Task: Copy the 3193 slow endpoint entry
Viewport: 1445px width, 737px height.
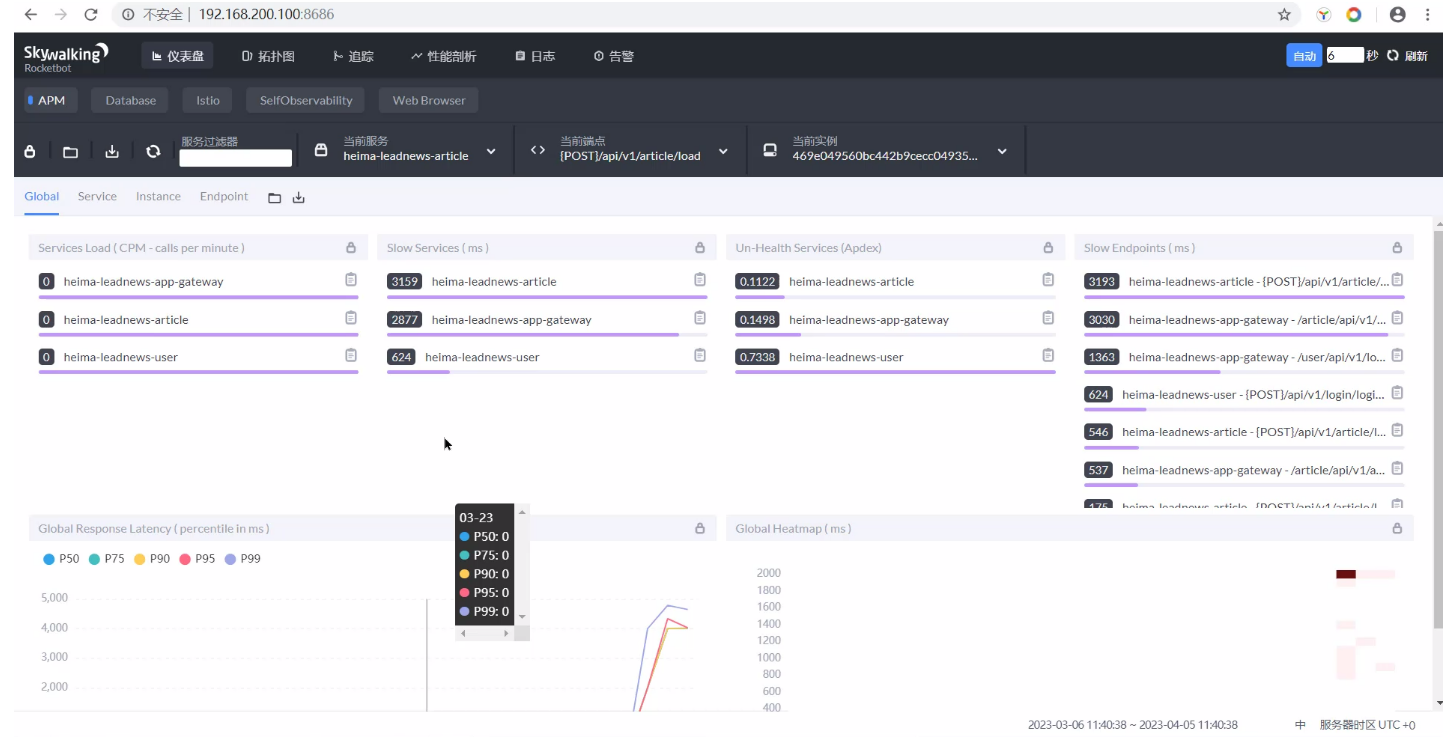Action: 1397,280
